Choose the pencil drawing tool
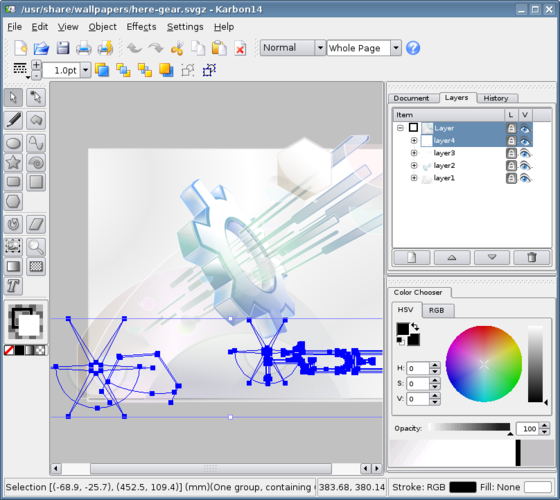This screenshot has height=500, width=560. coord(14,120)
